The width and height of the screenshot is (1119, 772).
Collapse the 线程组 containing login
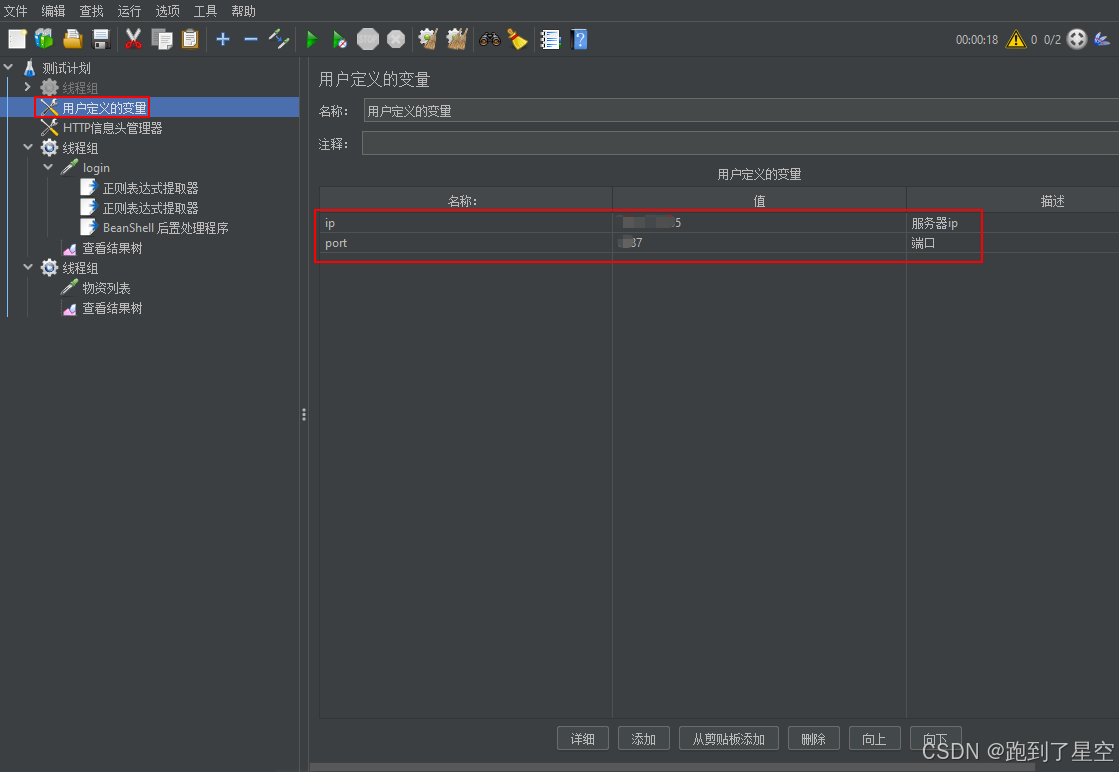click(28, 148)
